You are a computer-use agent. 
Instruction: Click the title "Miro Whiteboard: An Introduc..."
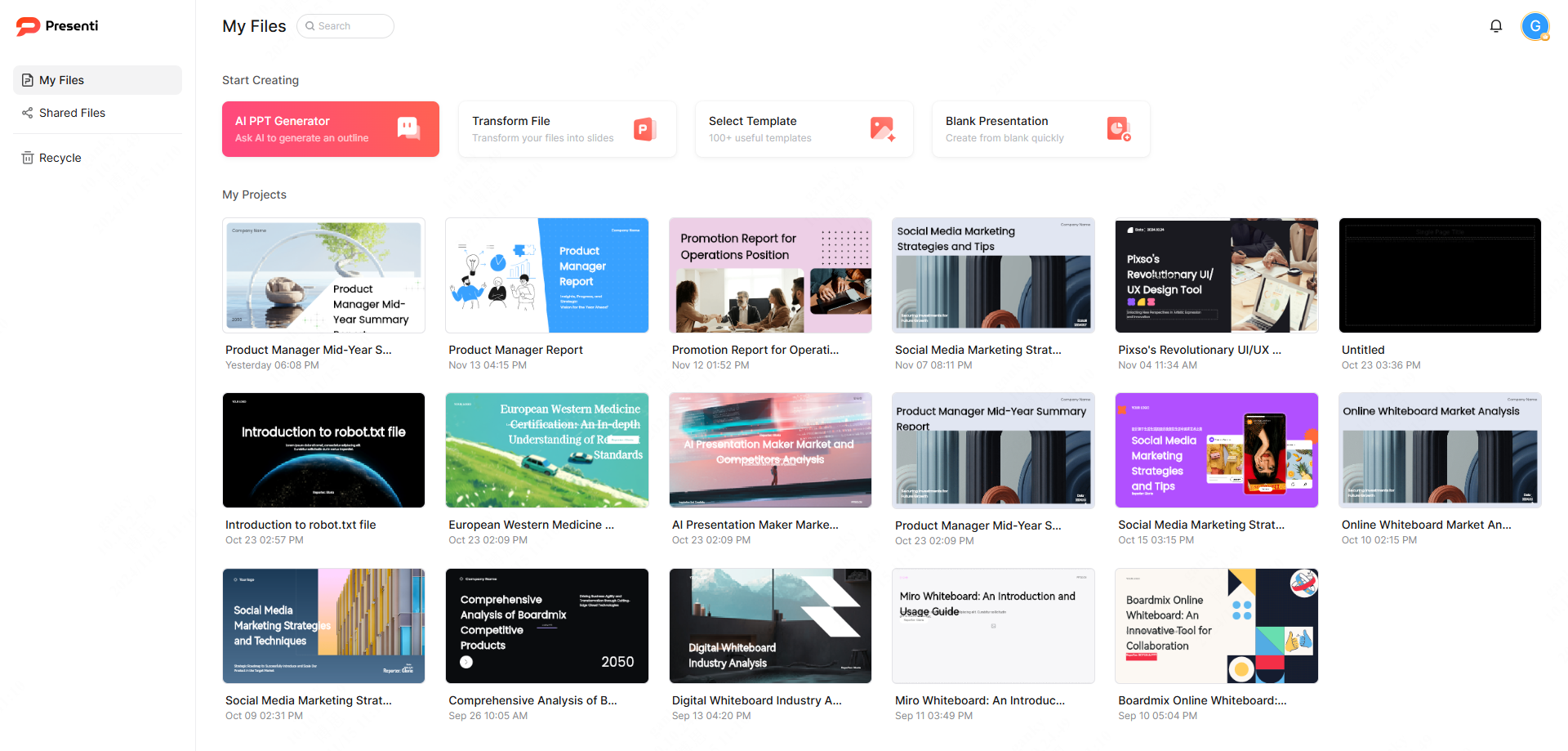pos(980,700)
